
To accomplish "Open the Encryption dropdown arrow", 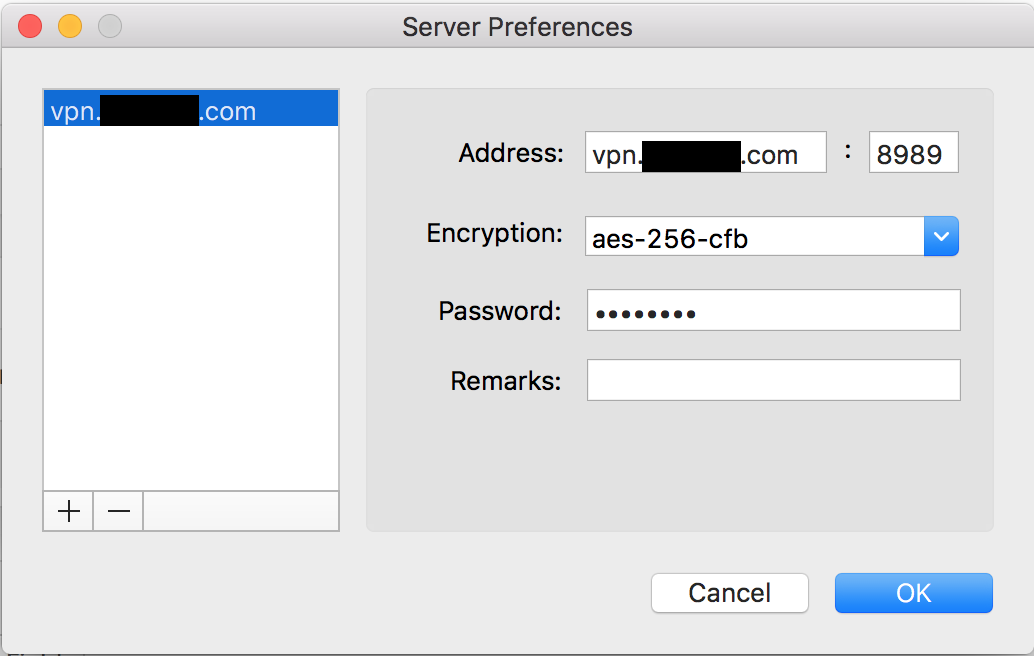I will (x=941, y=236).
